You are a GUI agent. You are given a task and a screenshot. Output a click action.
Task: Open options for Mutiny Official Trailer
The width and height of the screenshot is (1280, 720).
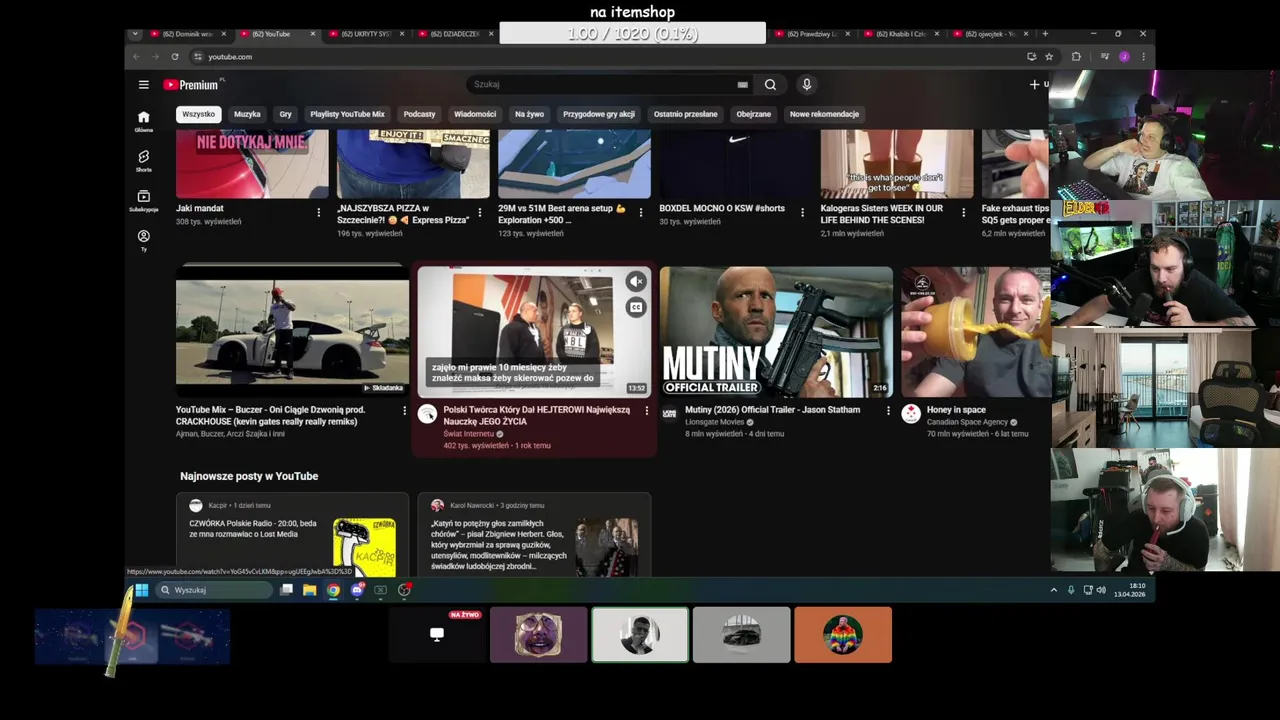click(888, 411)
